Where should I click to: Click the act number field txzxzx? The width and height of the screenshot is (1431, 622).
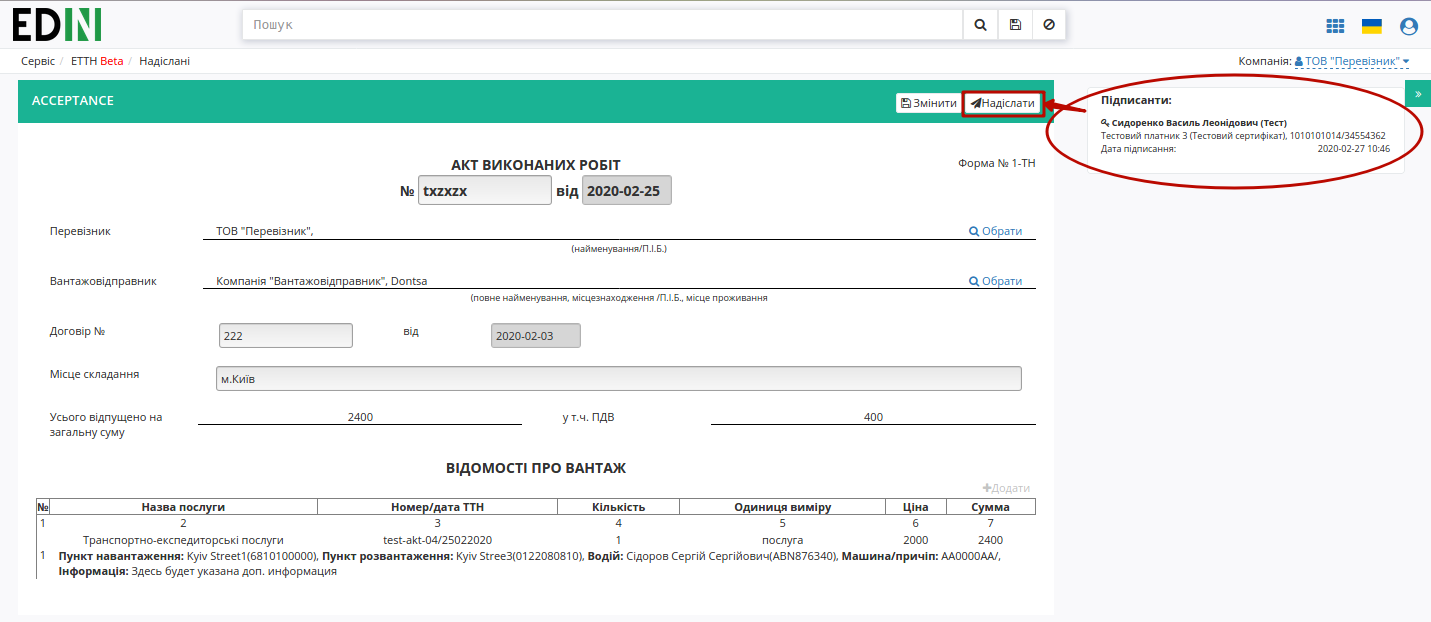(x=485, y=190)
